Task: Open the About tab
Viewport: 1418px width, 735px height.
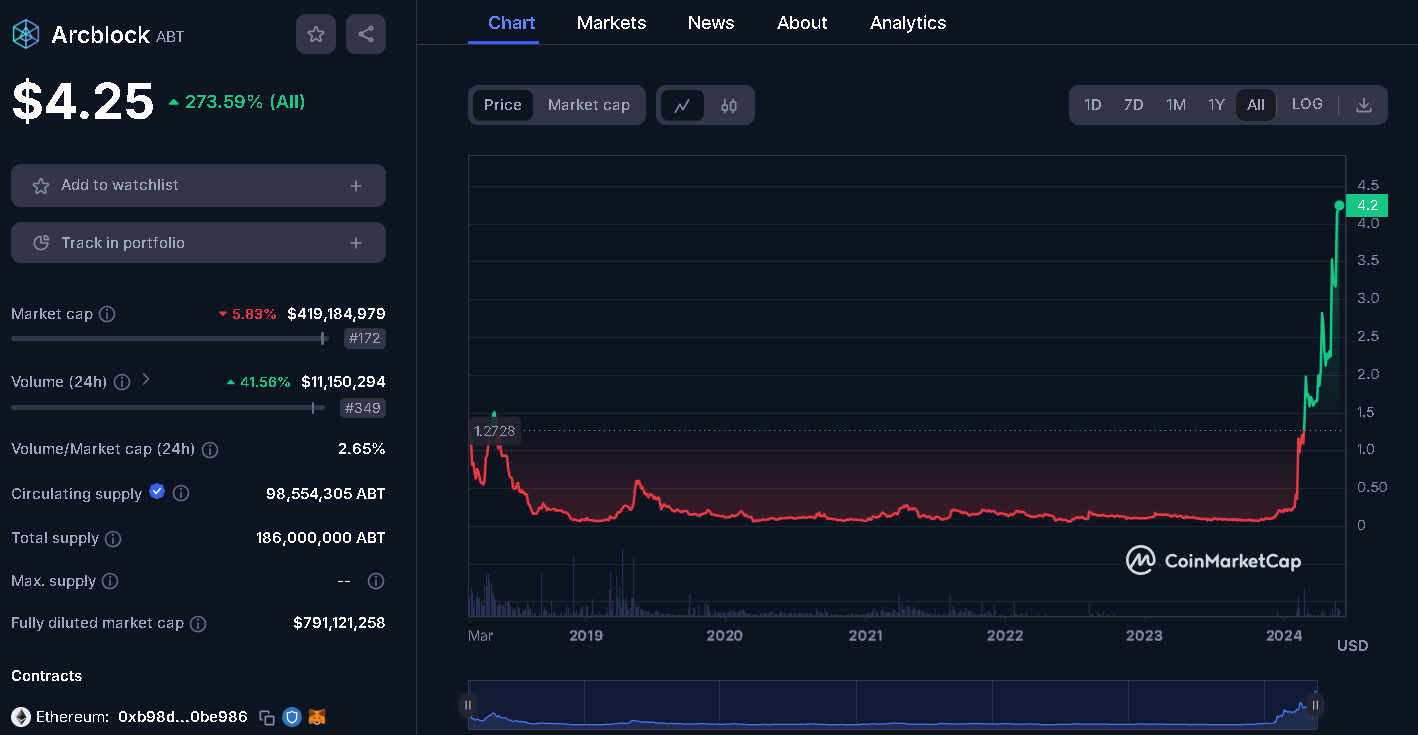Action: (802, 23)
